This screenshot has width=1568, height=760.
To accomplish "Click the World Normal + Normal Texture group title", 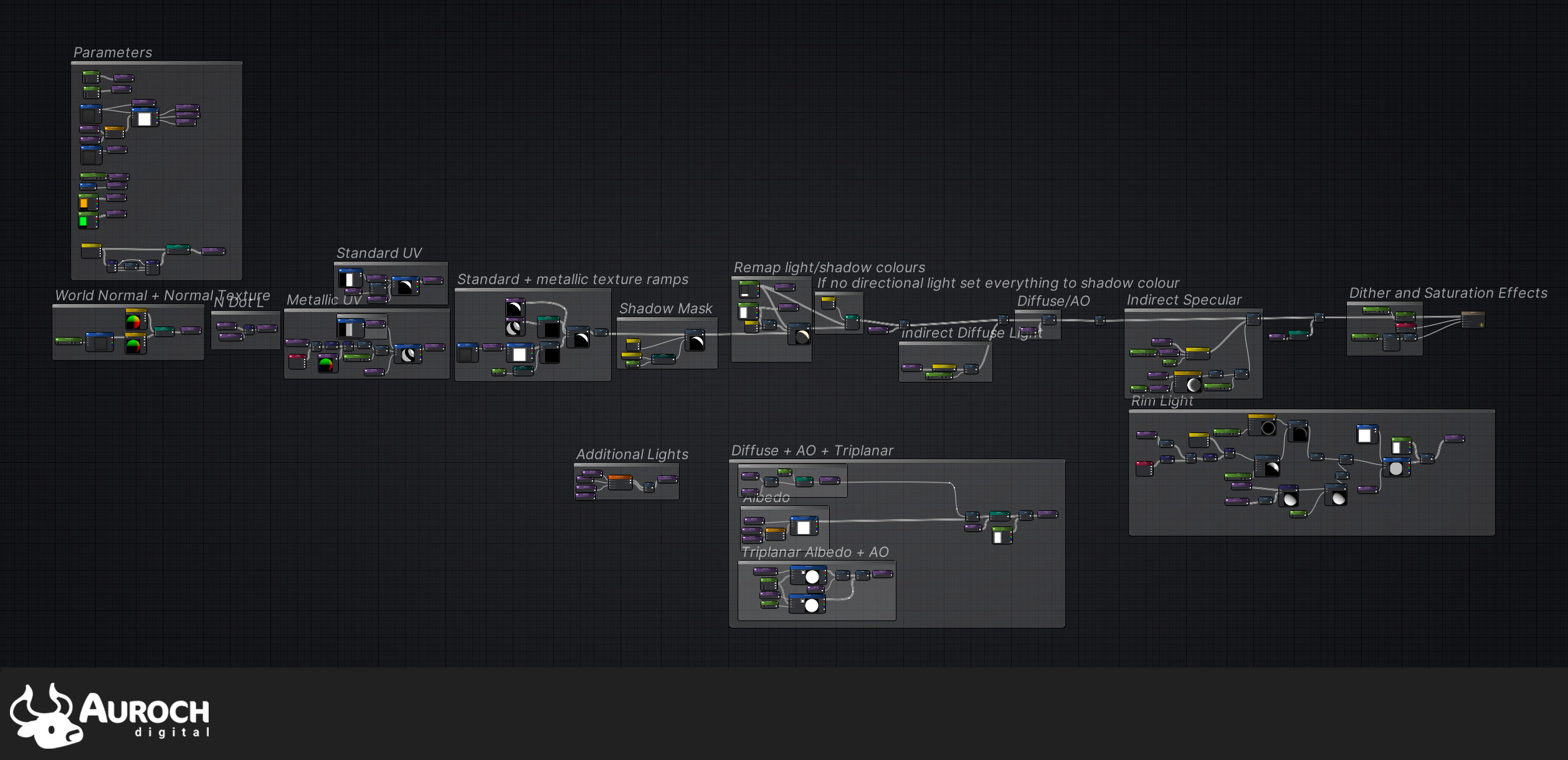I will pos(163,295).
